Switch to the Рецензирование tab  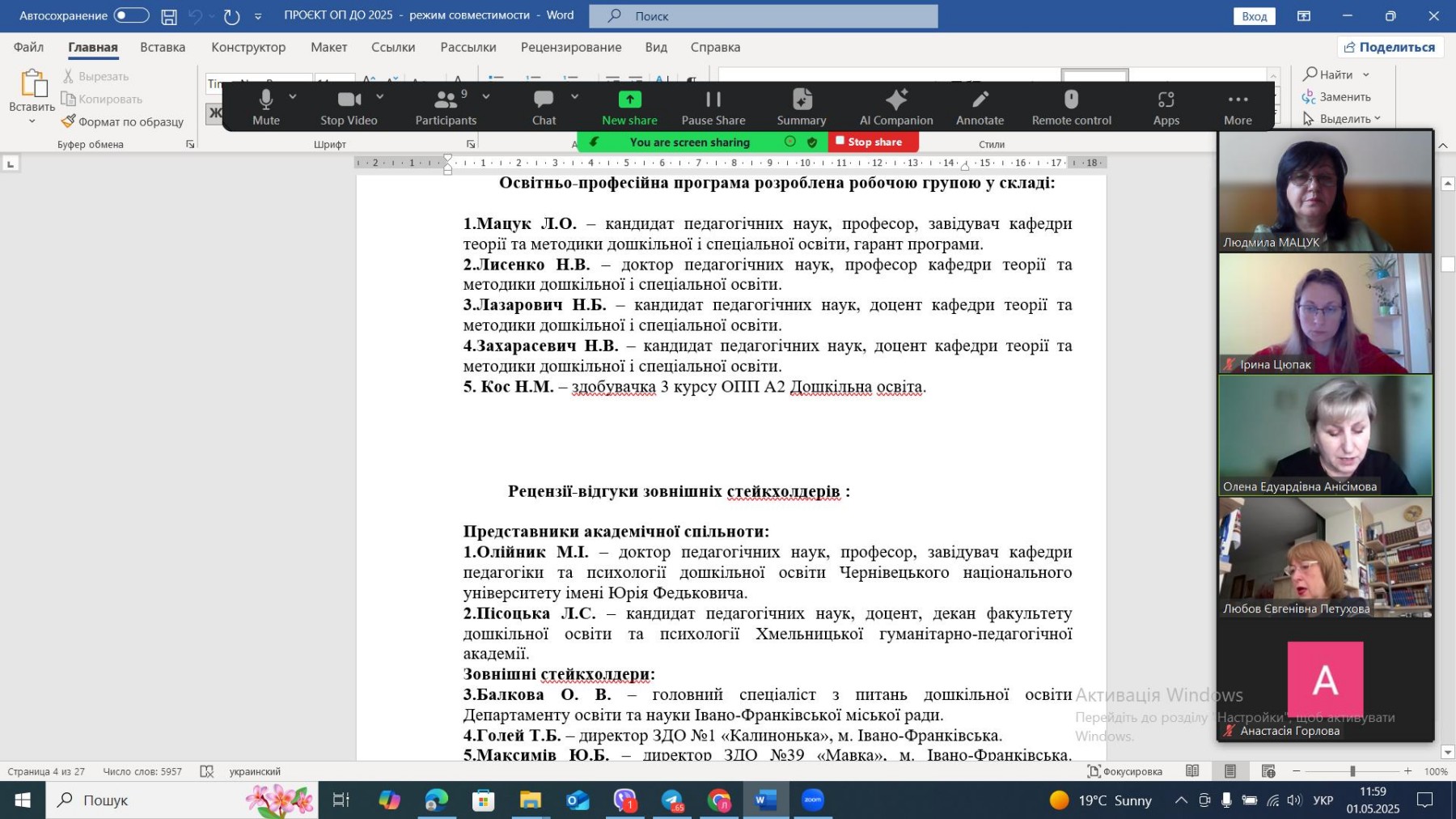[x=571, y=47]
